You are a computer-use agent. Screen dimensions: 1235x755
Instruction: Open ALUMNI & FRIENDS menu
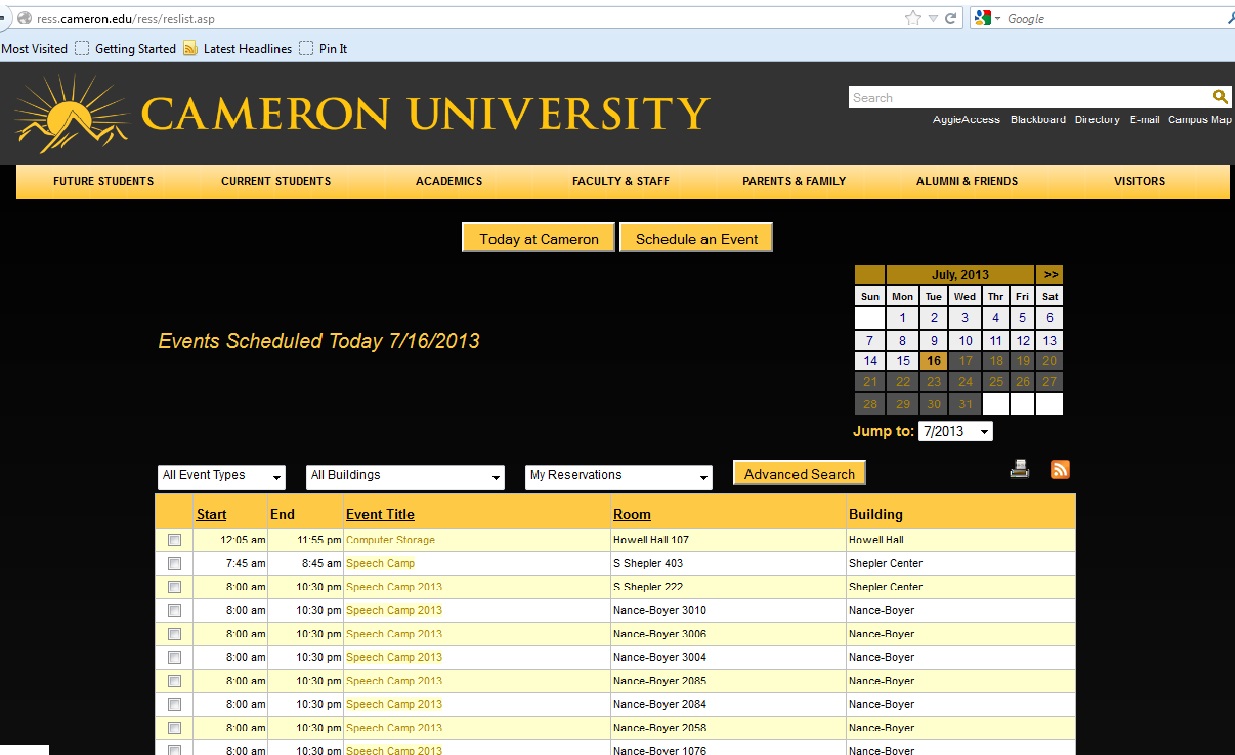(x=967, y=181)
